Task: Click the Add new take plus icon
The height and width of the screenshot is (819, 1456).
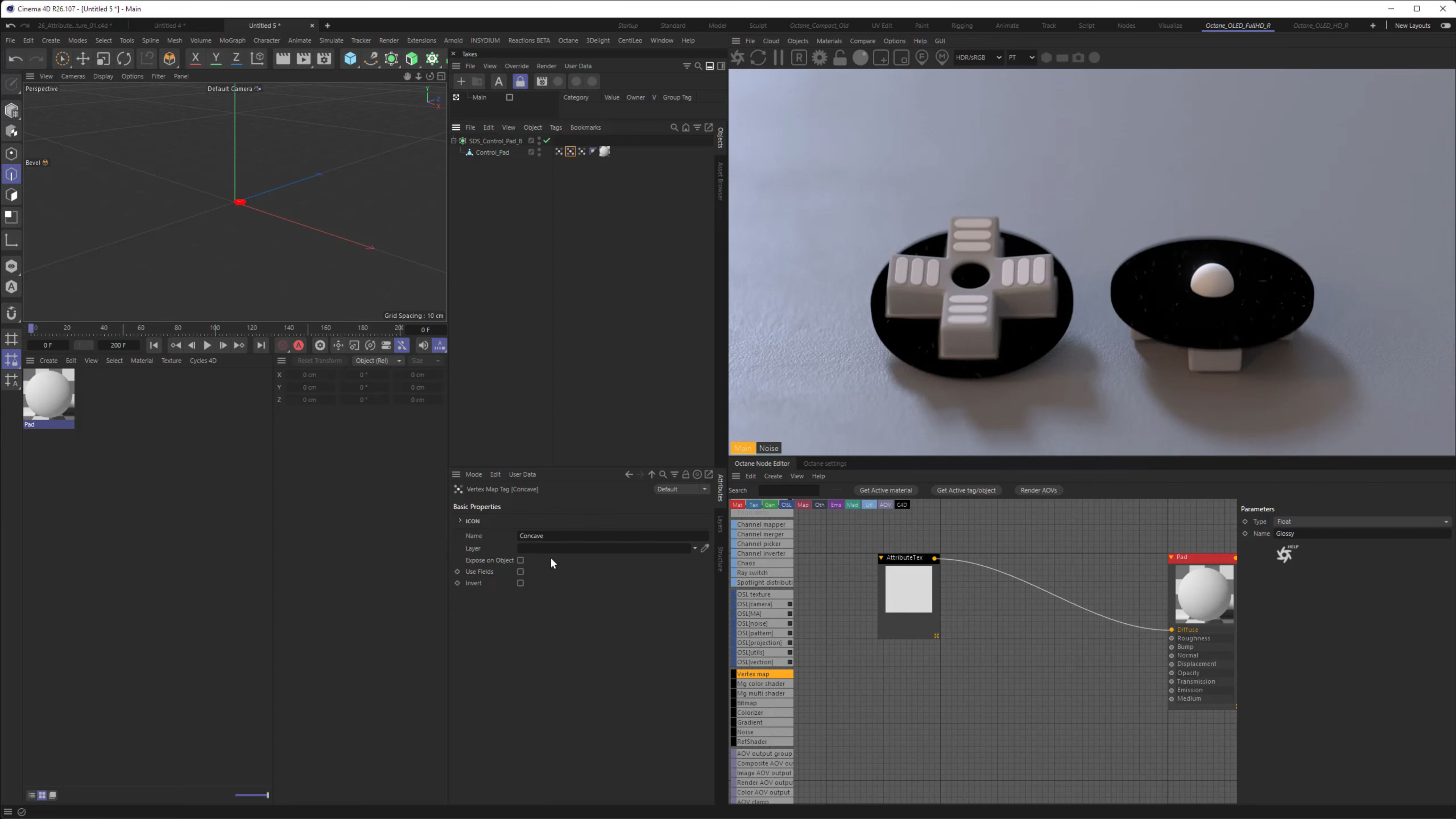Action: click(461, 82)
